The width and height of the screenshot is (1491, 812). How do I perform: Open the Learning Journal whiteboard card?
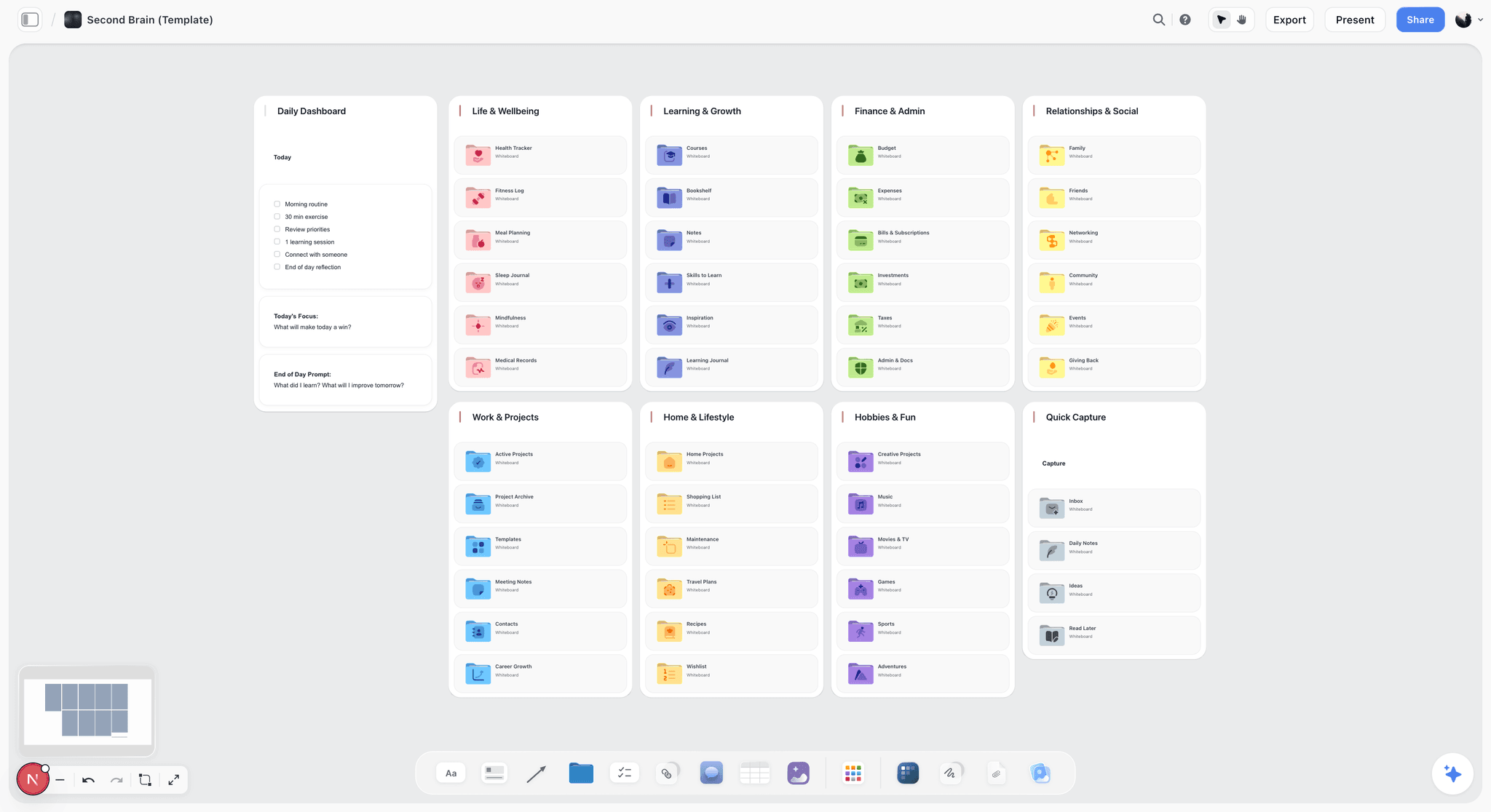tap(731, 367)
